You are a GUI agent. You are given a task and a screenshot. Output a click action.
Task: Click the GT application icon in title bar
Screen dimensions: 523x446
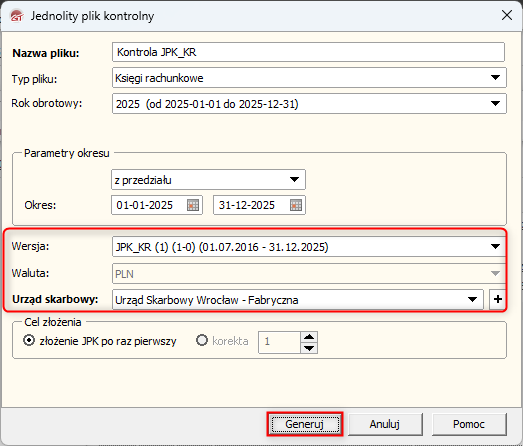point(16,15)
